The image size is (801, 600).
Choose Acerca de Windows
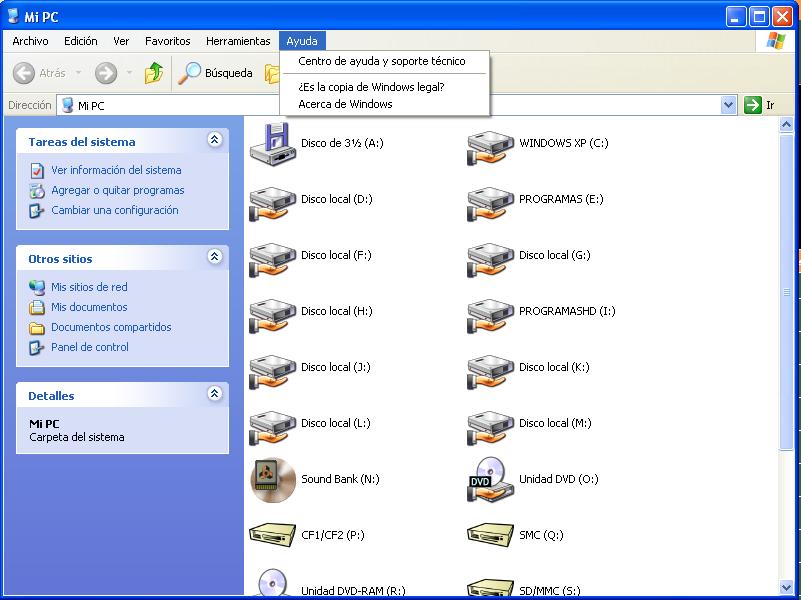point(385,104)
